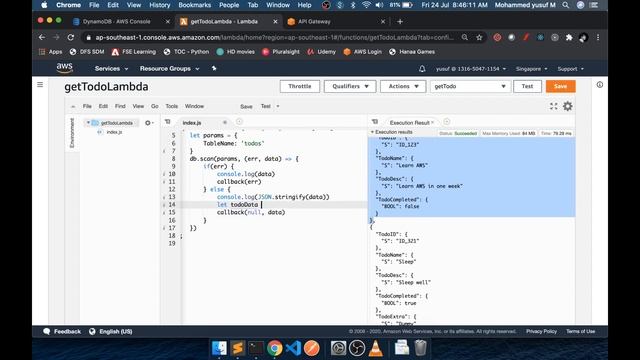Open Chrome extensions puzzle icon

pyautogui.click(x=569, y=37)
